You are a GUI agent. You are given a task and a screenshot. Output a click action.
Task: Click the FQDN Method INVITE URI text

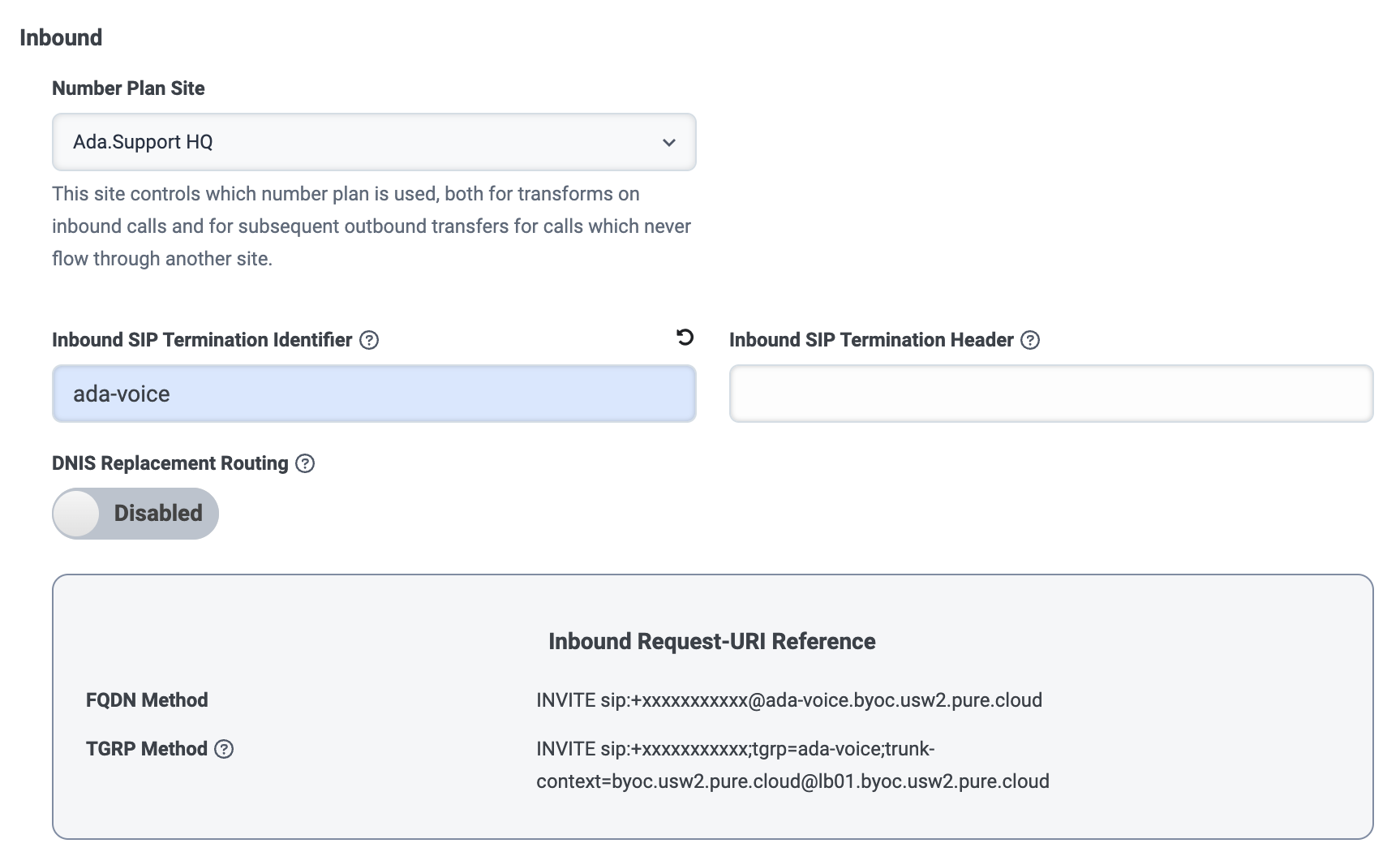788,700
